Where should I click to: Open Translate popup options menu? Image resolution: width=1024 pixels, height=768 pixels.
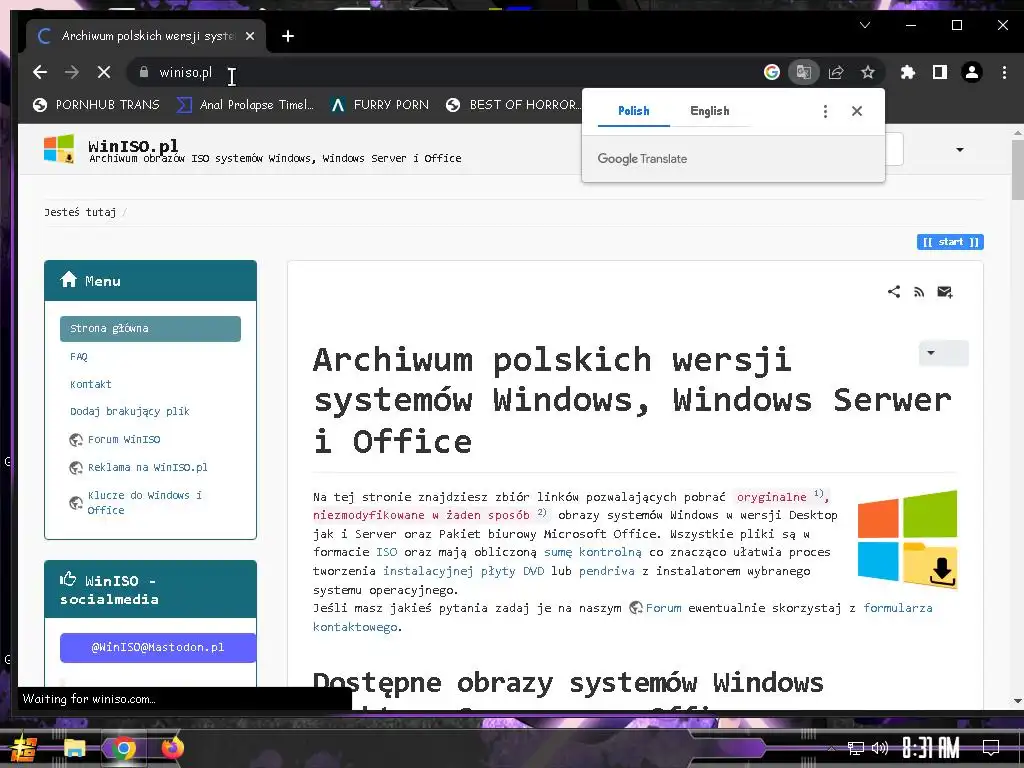click(825, 111)
